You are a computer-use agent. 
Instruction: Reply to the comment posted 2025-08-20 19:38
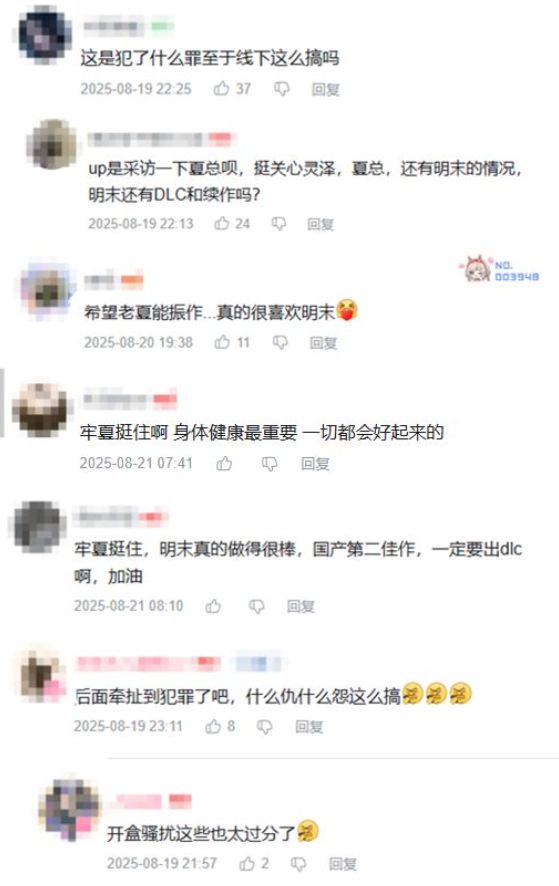pos(323,342)
